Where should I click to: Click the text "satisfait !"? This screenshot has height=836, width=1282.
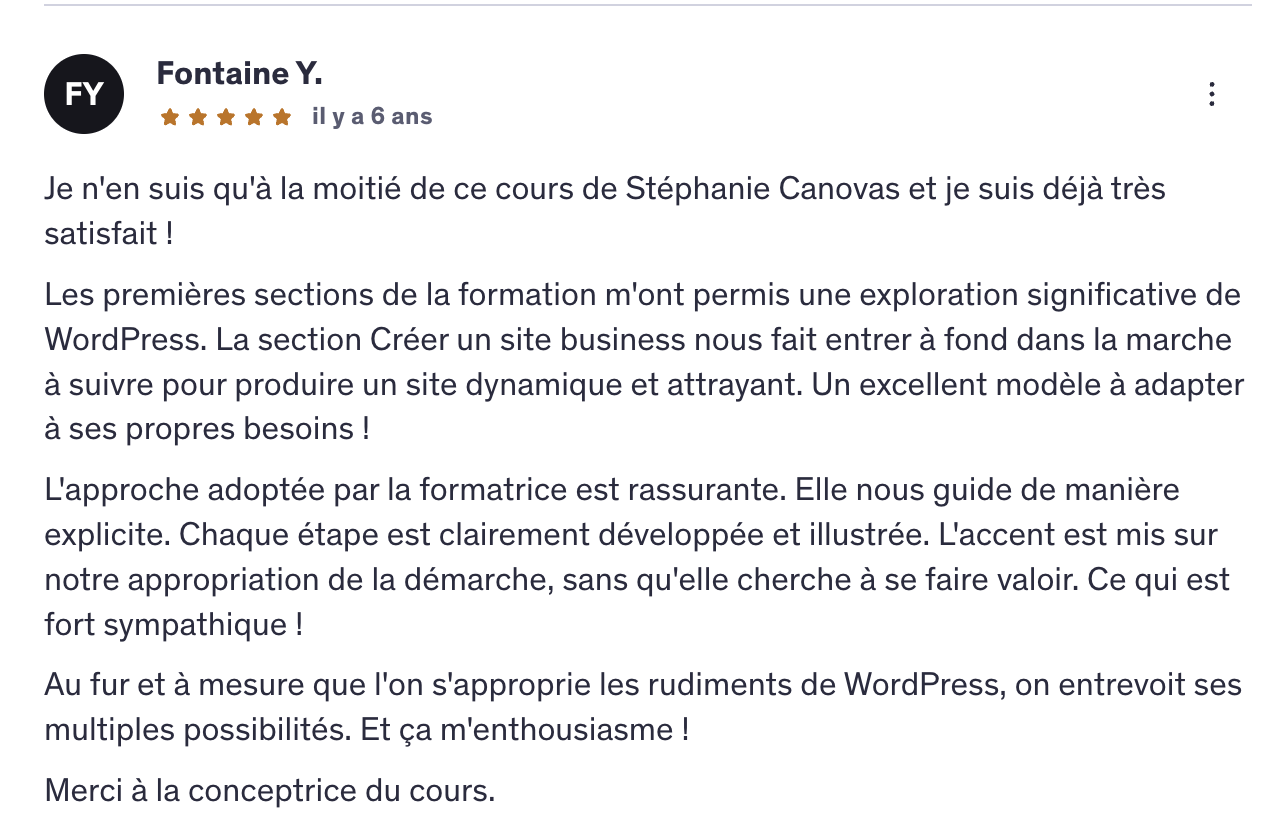coord(109,234)
